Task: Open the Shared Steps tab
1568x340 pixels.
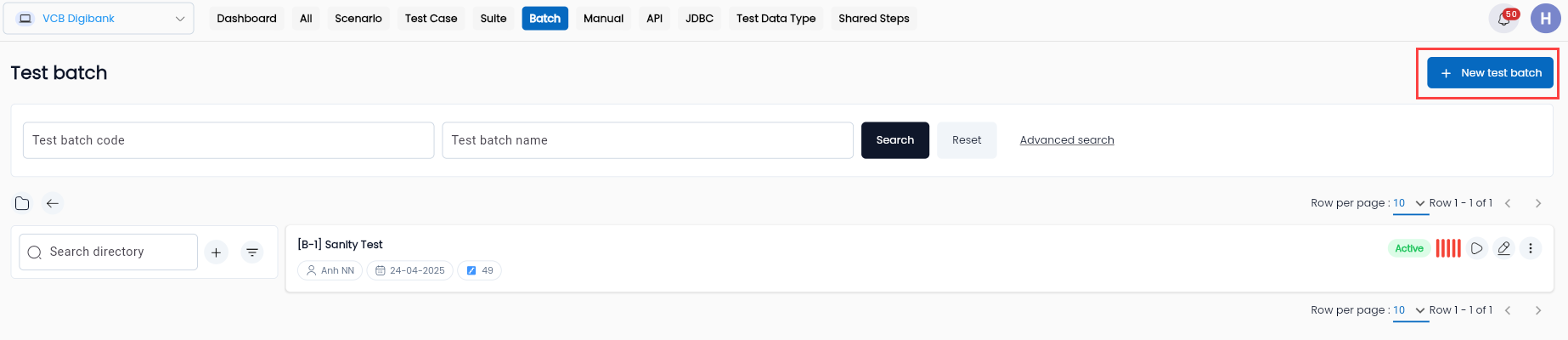Action: tap(873, 18)
